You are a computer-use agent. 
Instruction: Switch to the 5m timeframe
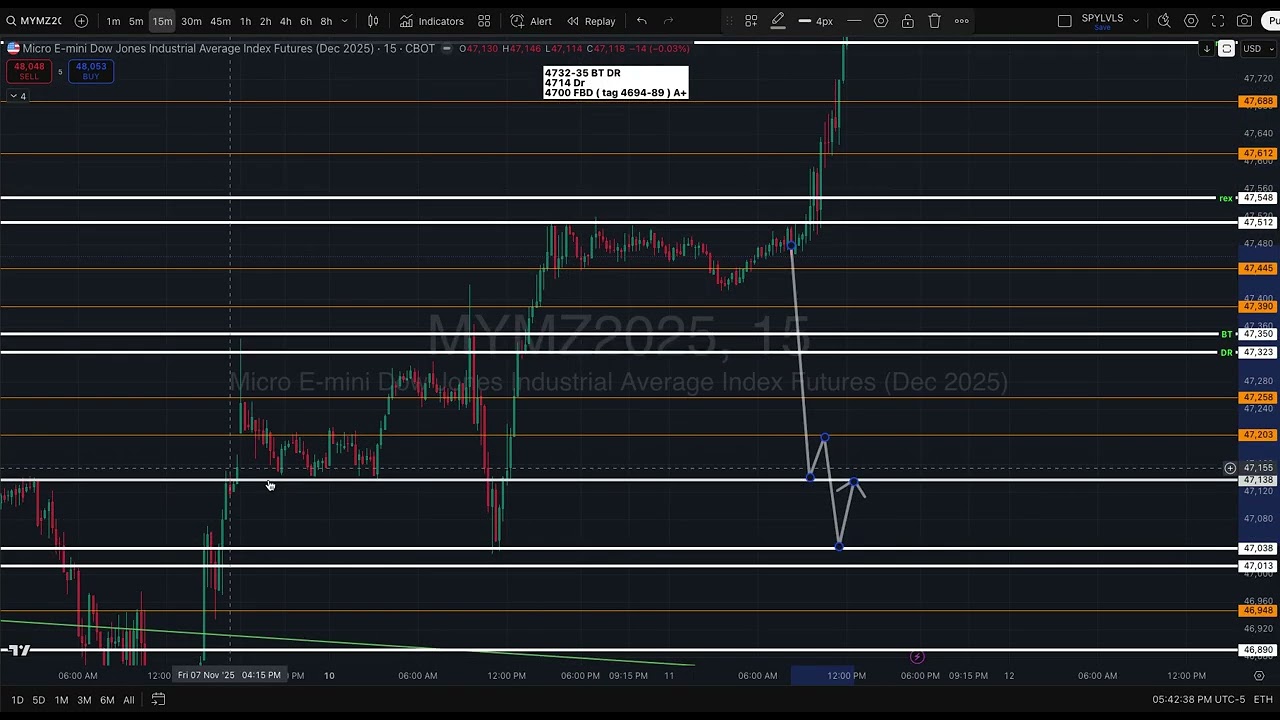point(136,21)
